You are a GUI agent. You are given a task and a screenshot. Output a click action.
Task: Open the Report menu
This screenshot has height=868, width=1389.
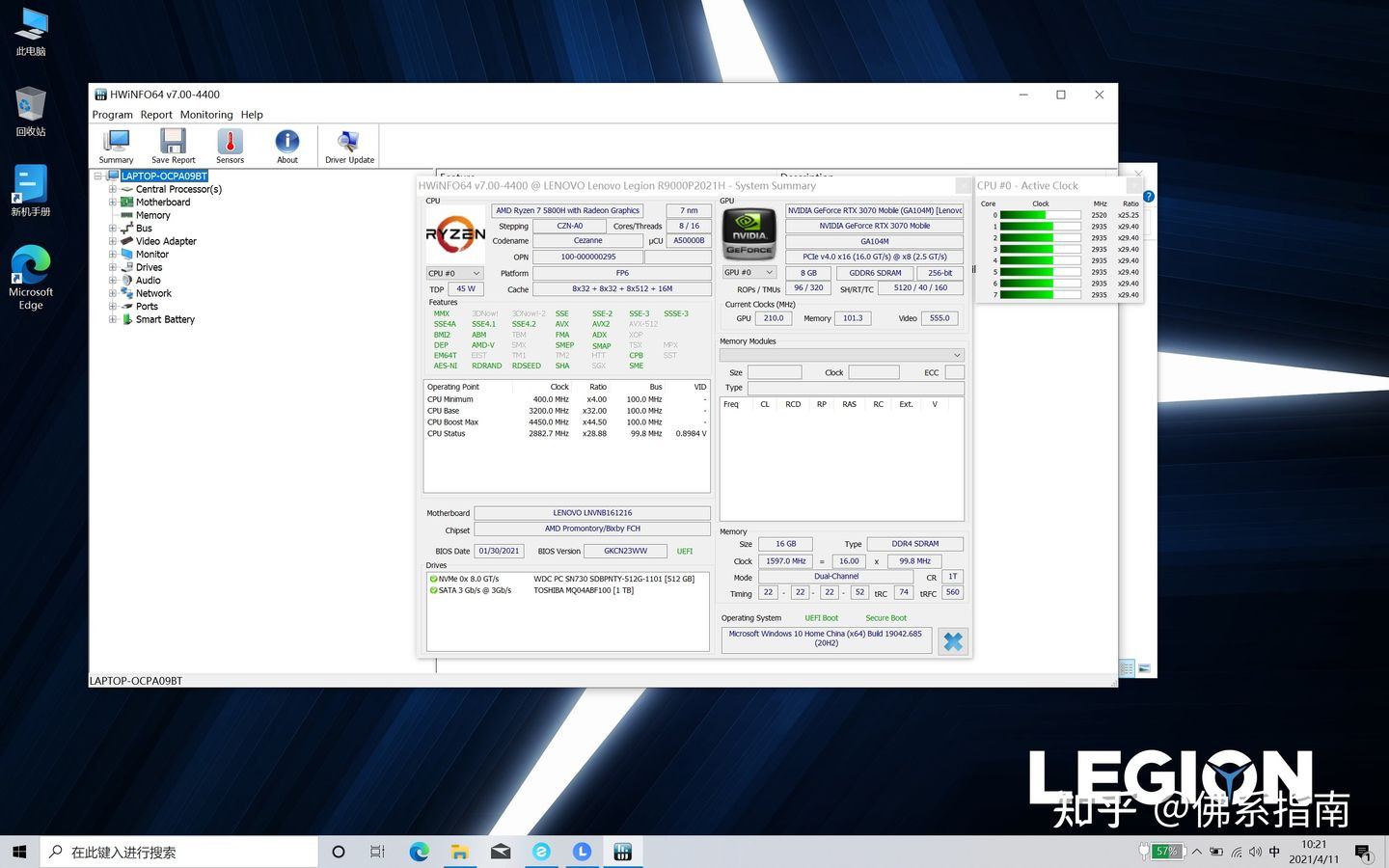156,115
